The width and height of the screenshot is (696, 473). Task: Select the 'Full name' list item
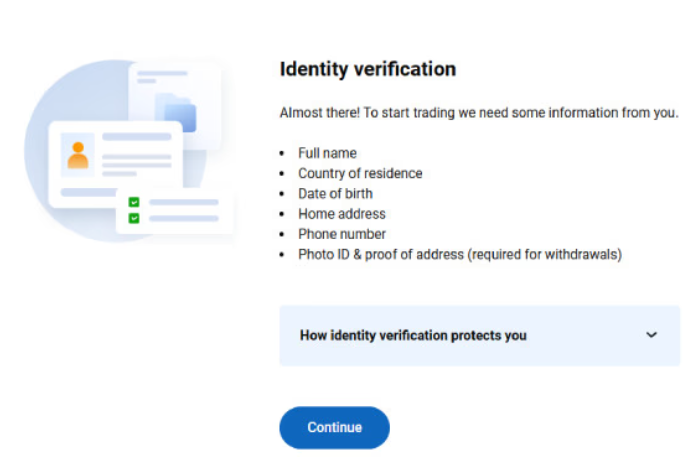pyautogui.click(x=327, y=153)
